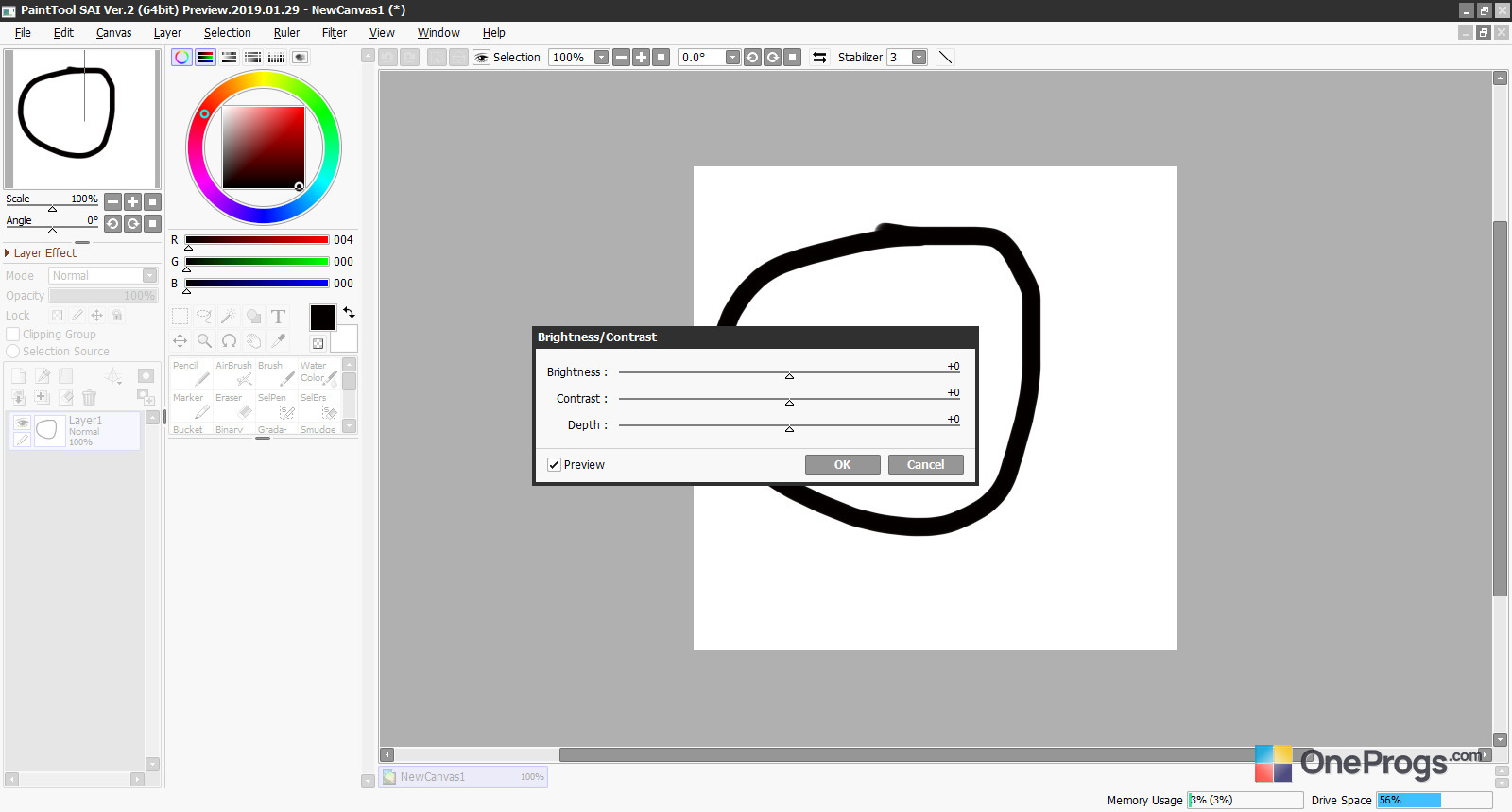Click the transparent color icon

pos(318,343)
